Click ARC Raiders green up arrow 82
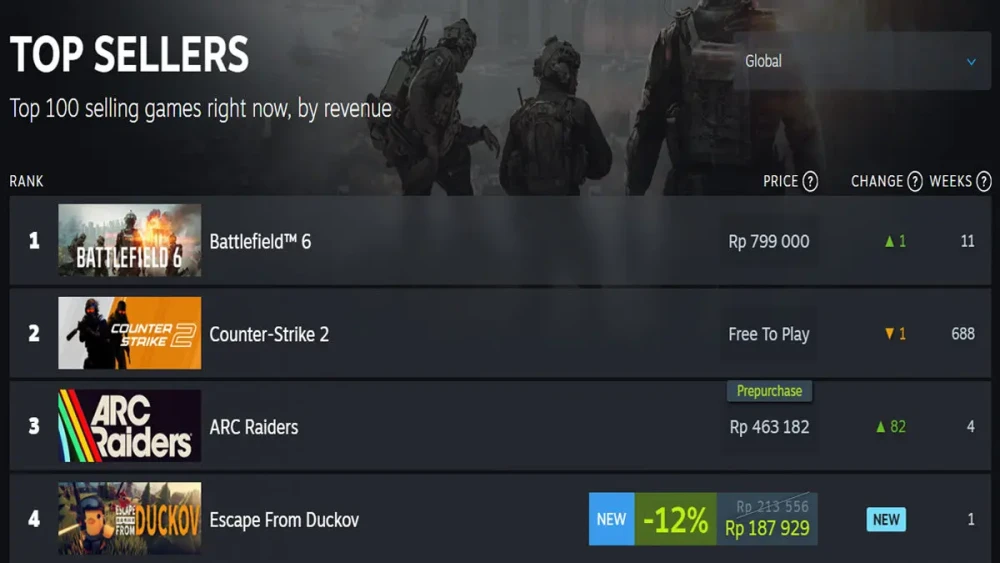Image resolution: width=1000 pixels, height=563 pixels. 890,427
